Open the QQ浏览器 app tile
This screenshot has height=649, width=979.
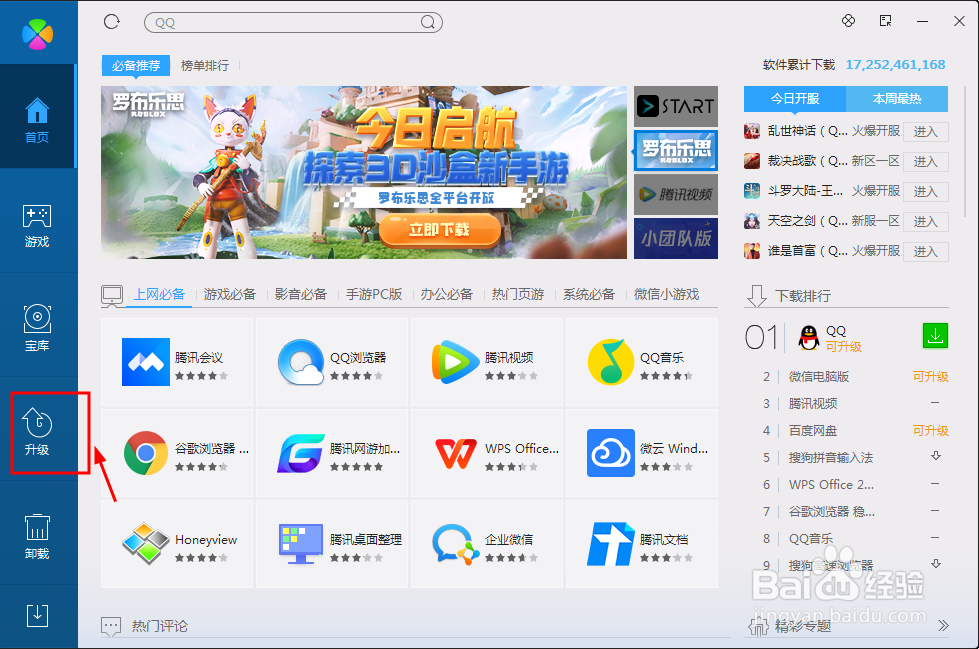click(x=332, y=362)
